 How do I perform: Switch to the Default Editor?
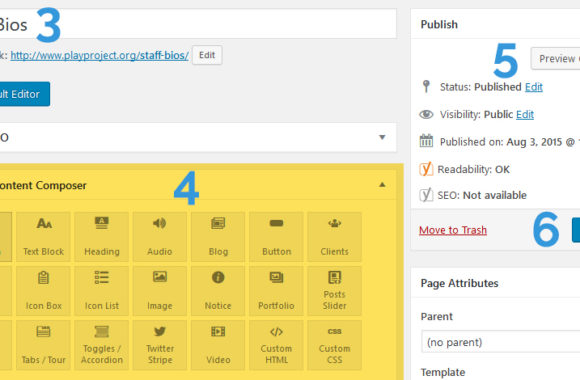pos(24,94)
